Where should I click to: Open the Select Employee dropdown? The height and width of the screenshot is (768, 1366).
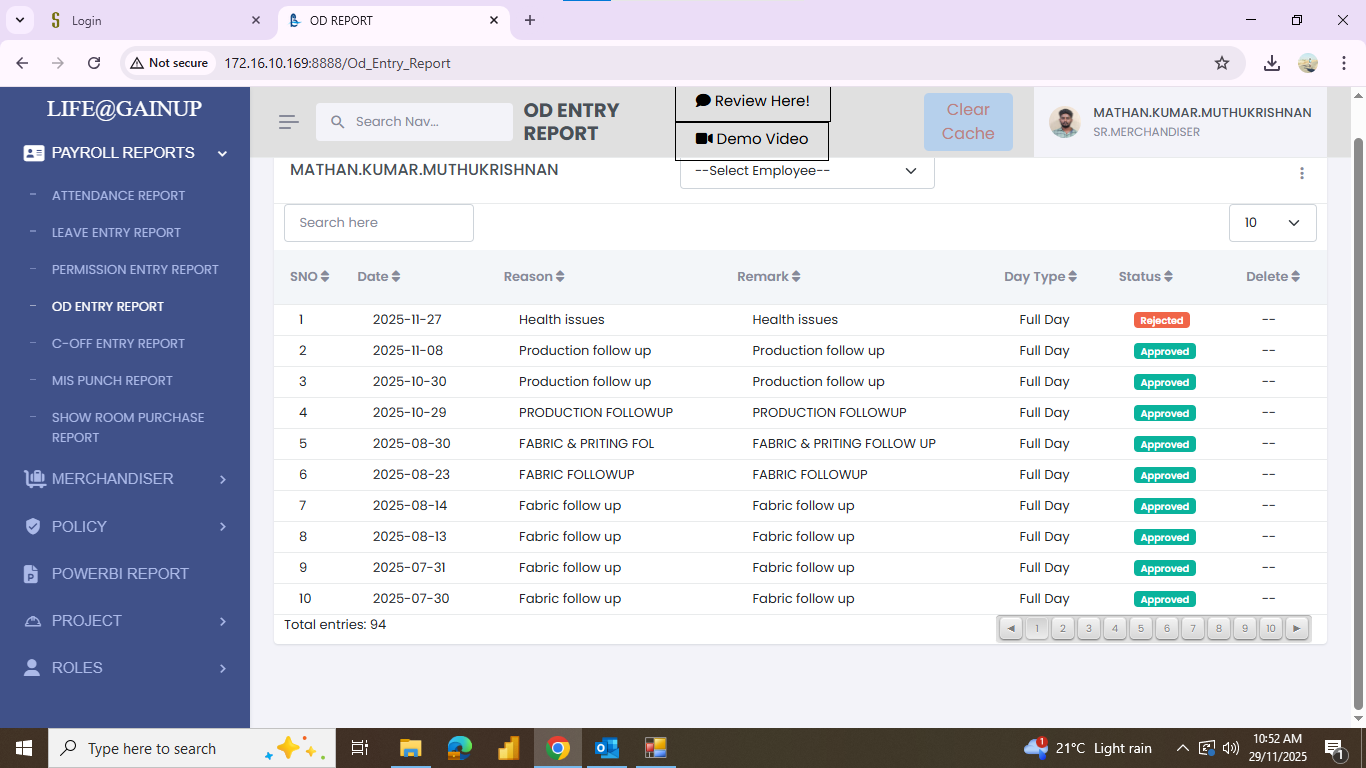pos(806,171)
